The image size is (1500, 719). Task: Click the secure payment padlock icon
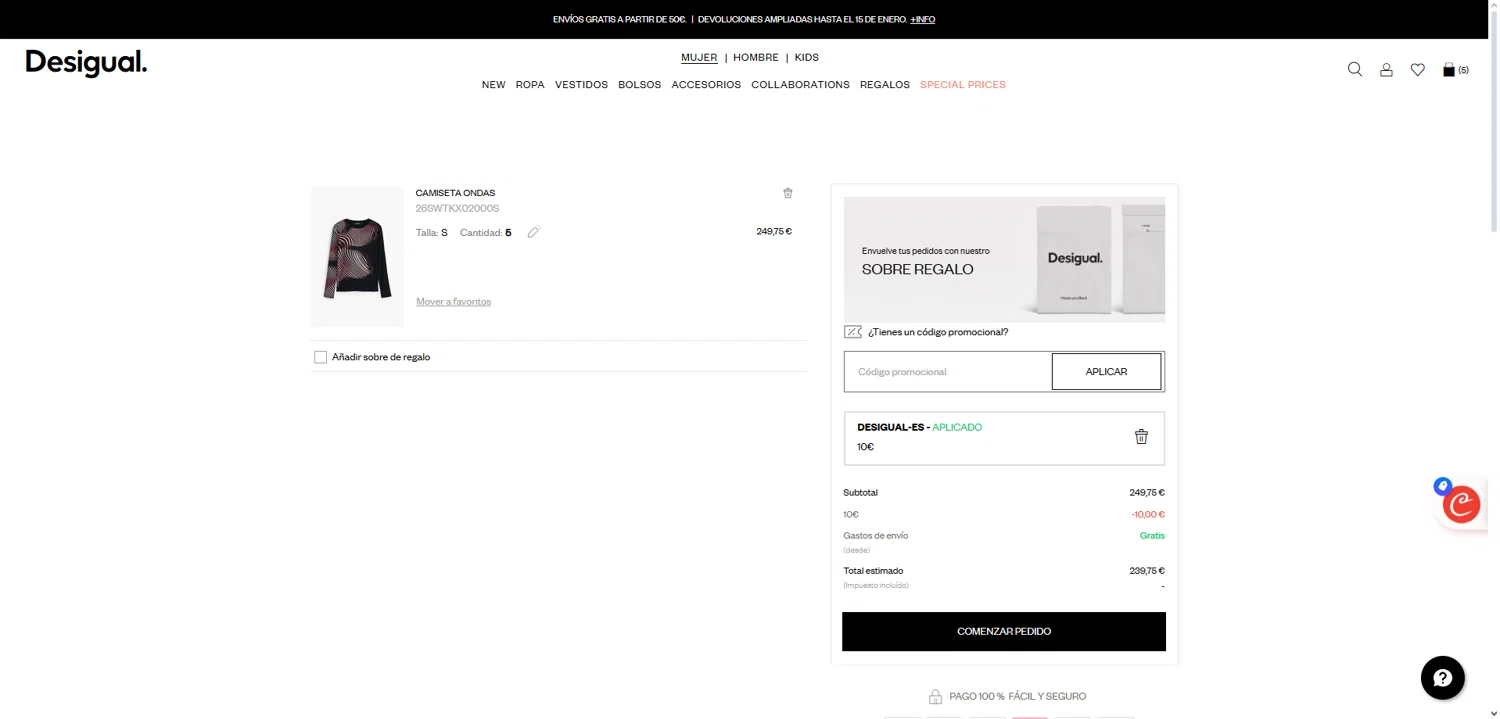935,697
